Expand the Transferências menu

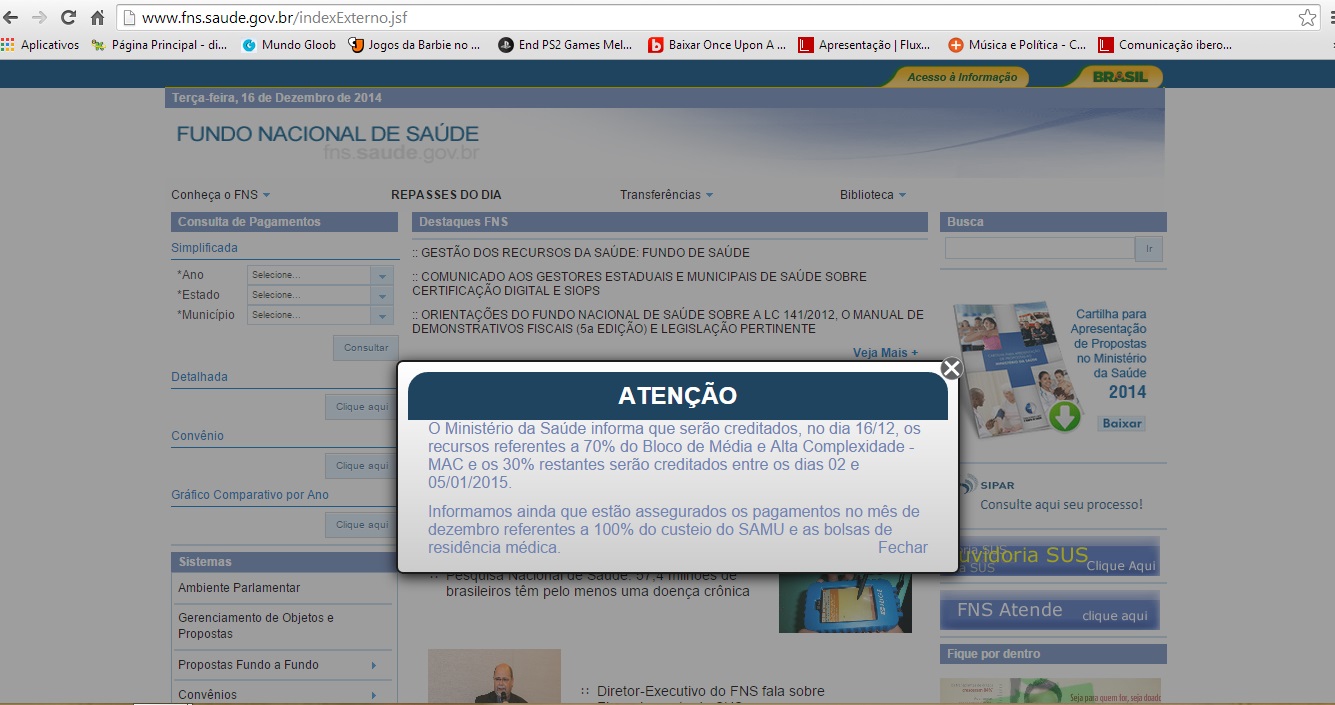(667, 195)
